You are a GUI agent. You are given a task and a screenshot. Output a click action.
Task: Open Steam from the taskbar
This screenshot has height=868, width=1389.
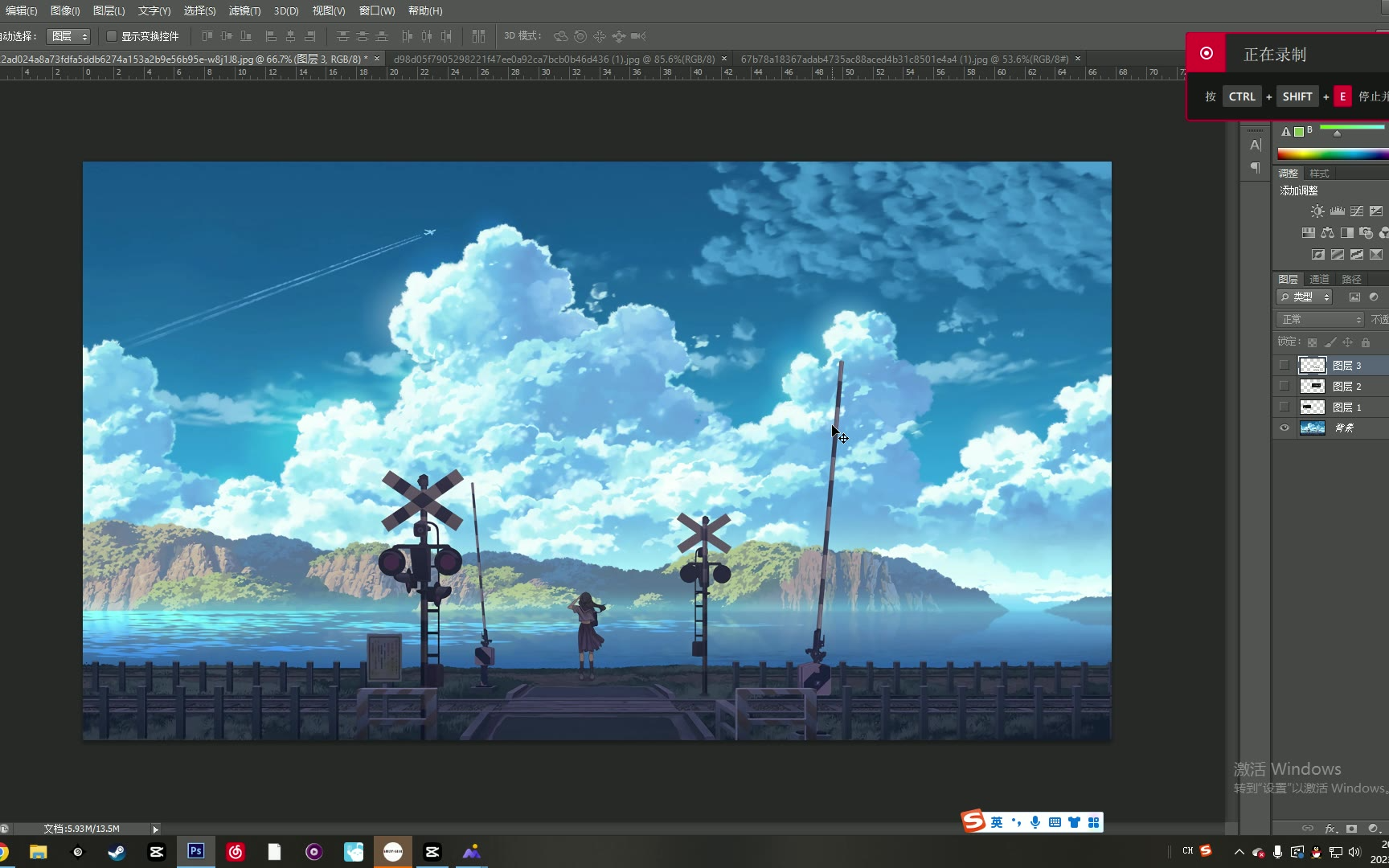[117, 852]
